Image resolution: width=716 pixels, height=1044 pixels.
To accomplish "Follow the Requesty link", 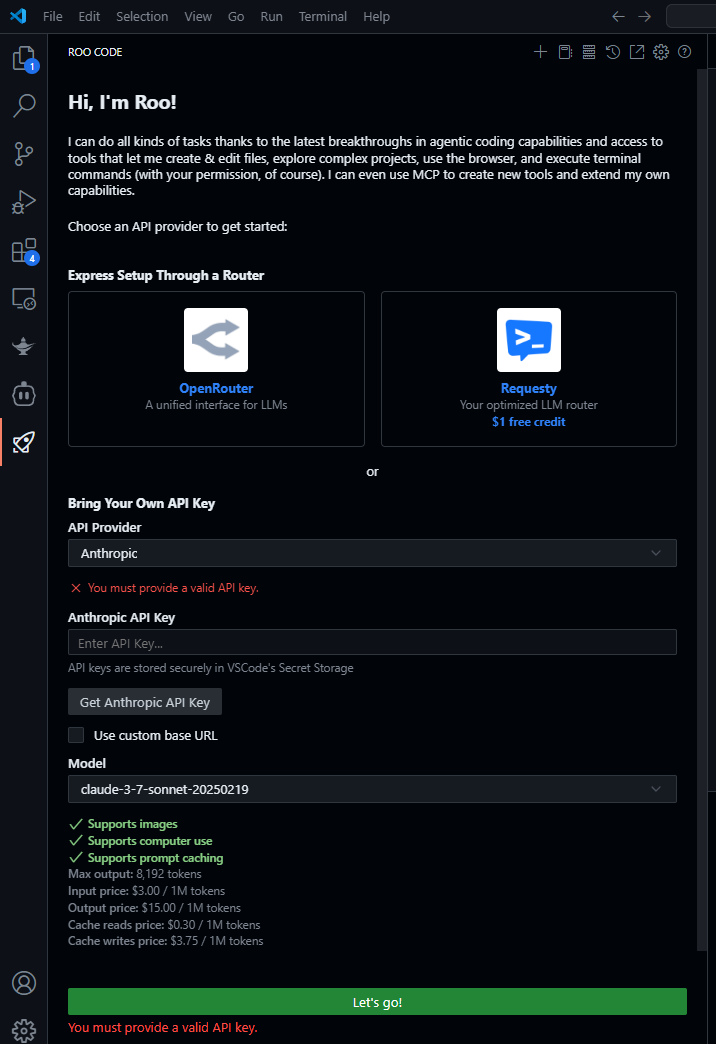I will 529,388.
